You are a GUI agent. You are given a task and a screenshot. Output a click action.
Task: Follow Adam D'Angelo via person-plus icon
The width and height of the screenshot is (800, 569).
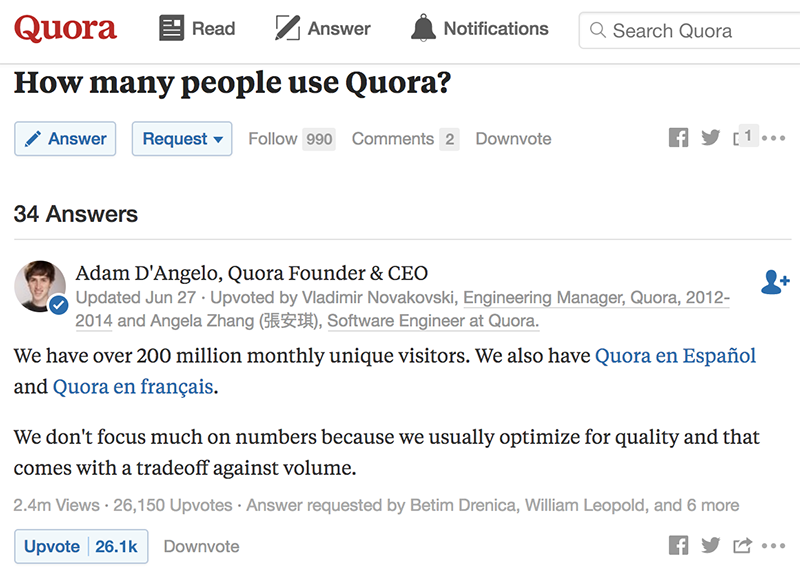775,283
